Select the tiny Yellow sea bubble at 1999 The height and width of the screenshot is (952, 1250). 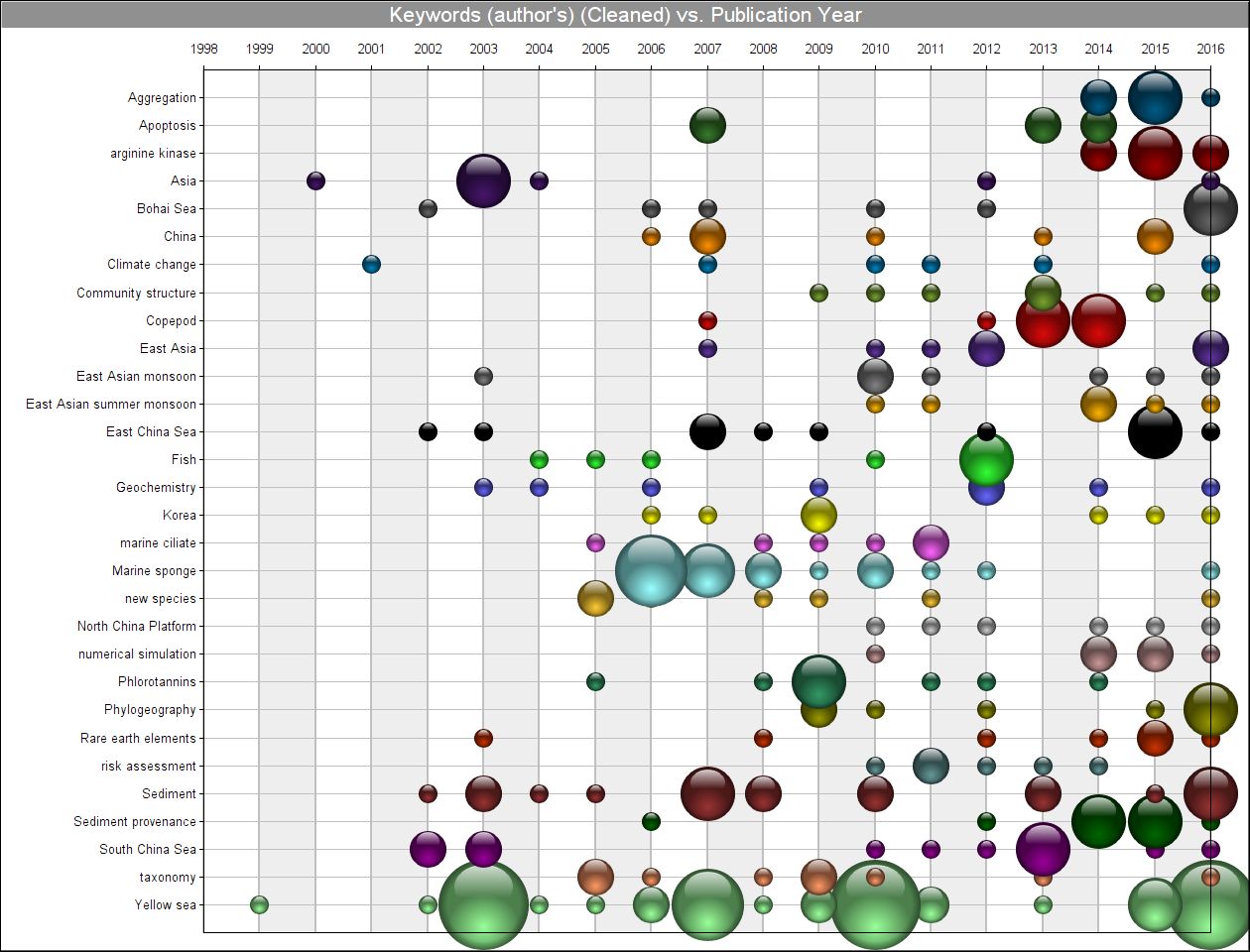click(x=259, y=904)
